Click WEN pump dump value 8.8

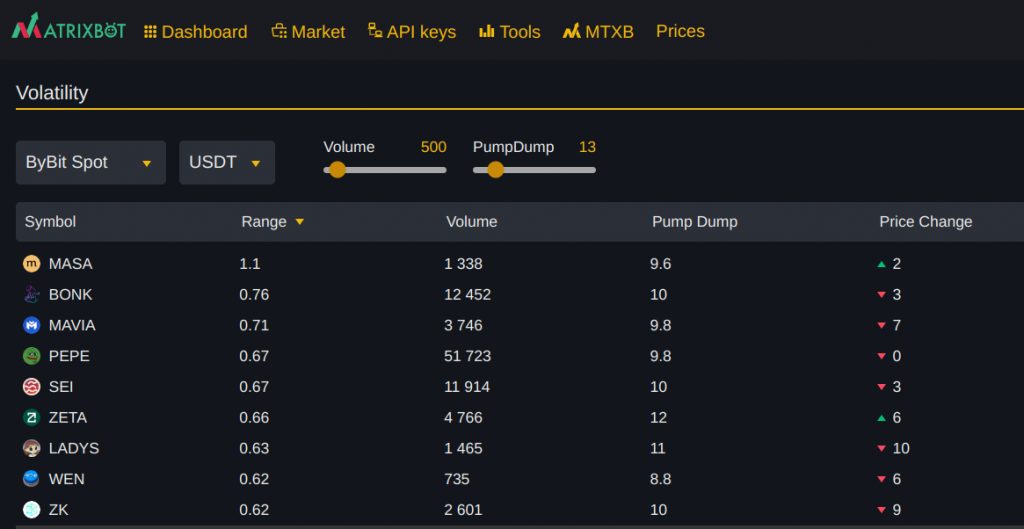pyautogui.click(x=661, y=479)
